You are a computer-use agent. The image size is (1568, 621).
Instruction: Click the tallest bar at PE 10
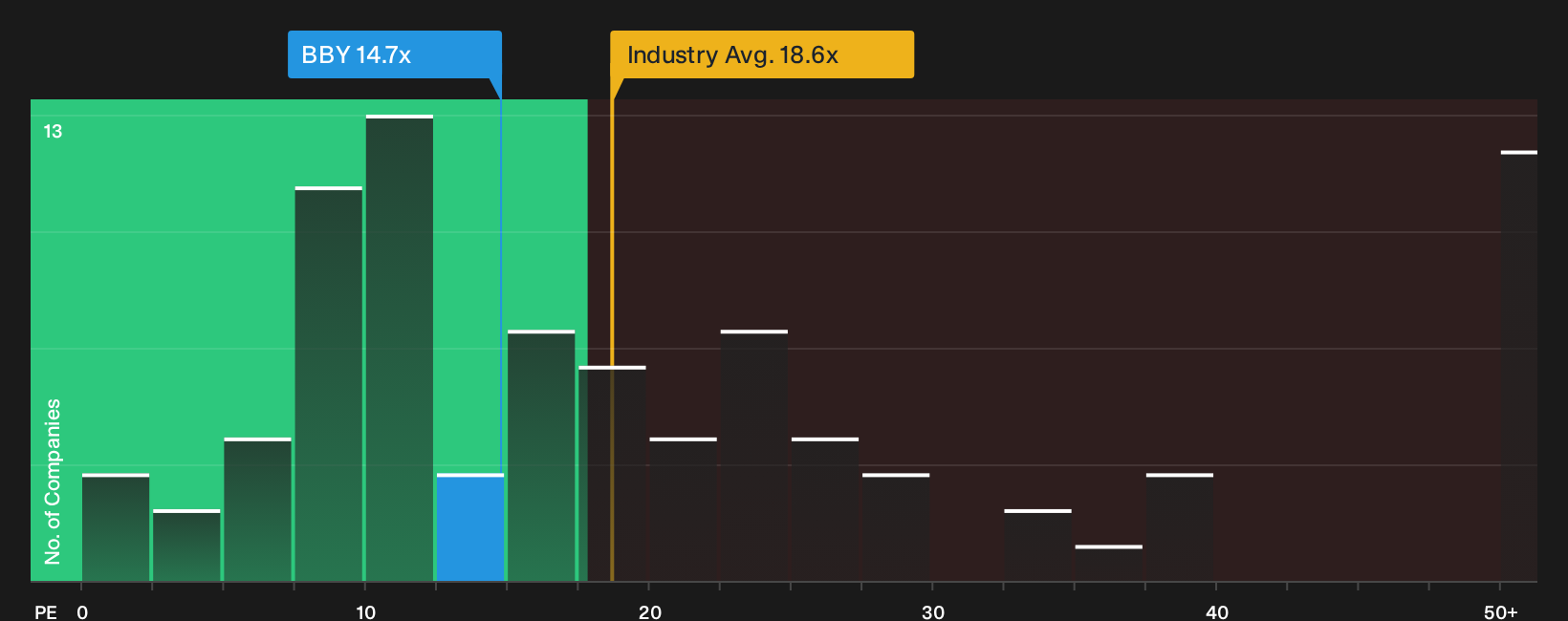pos(400,348)
